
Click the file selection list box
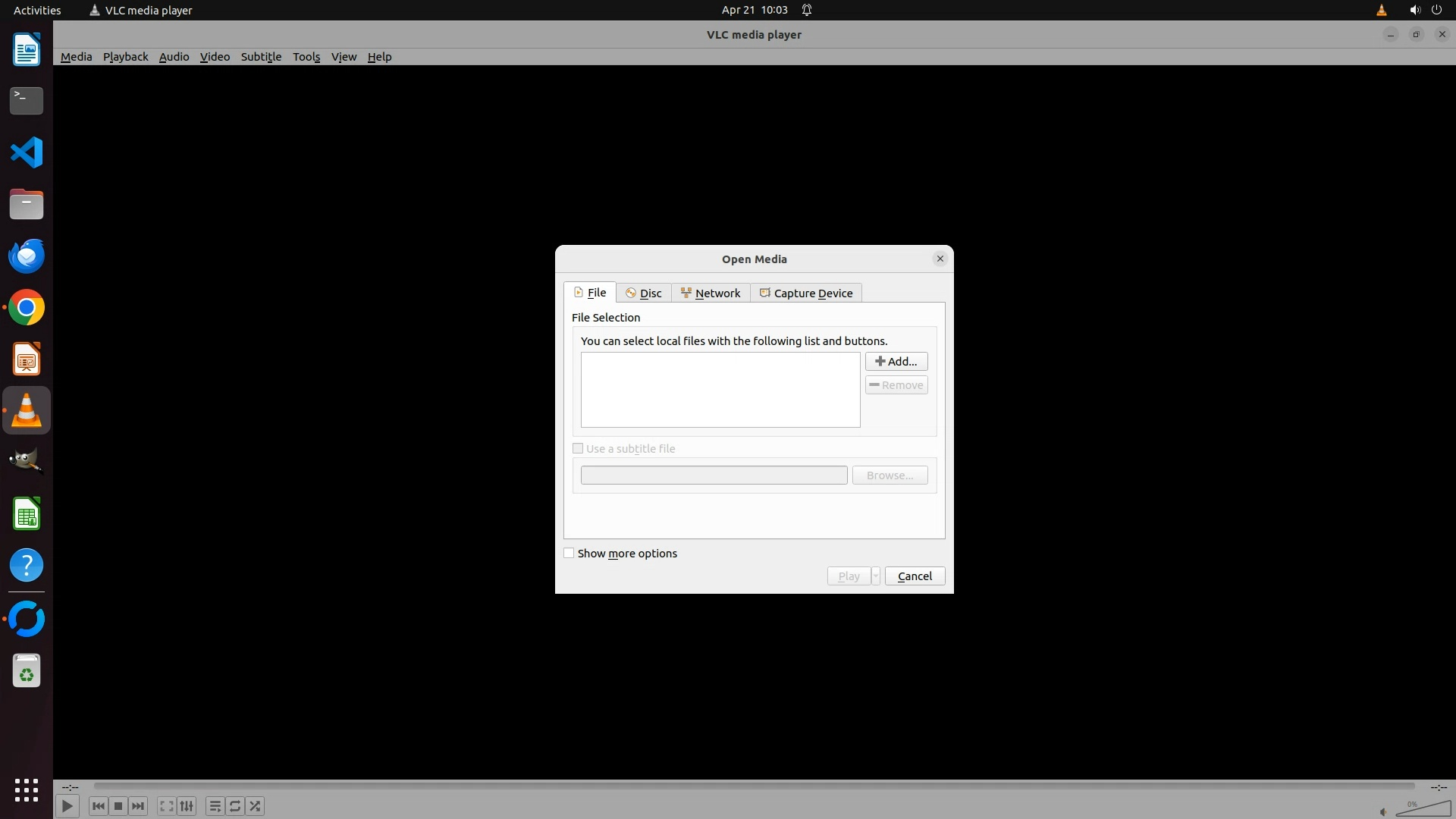click(720, 390)
